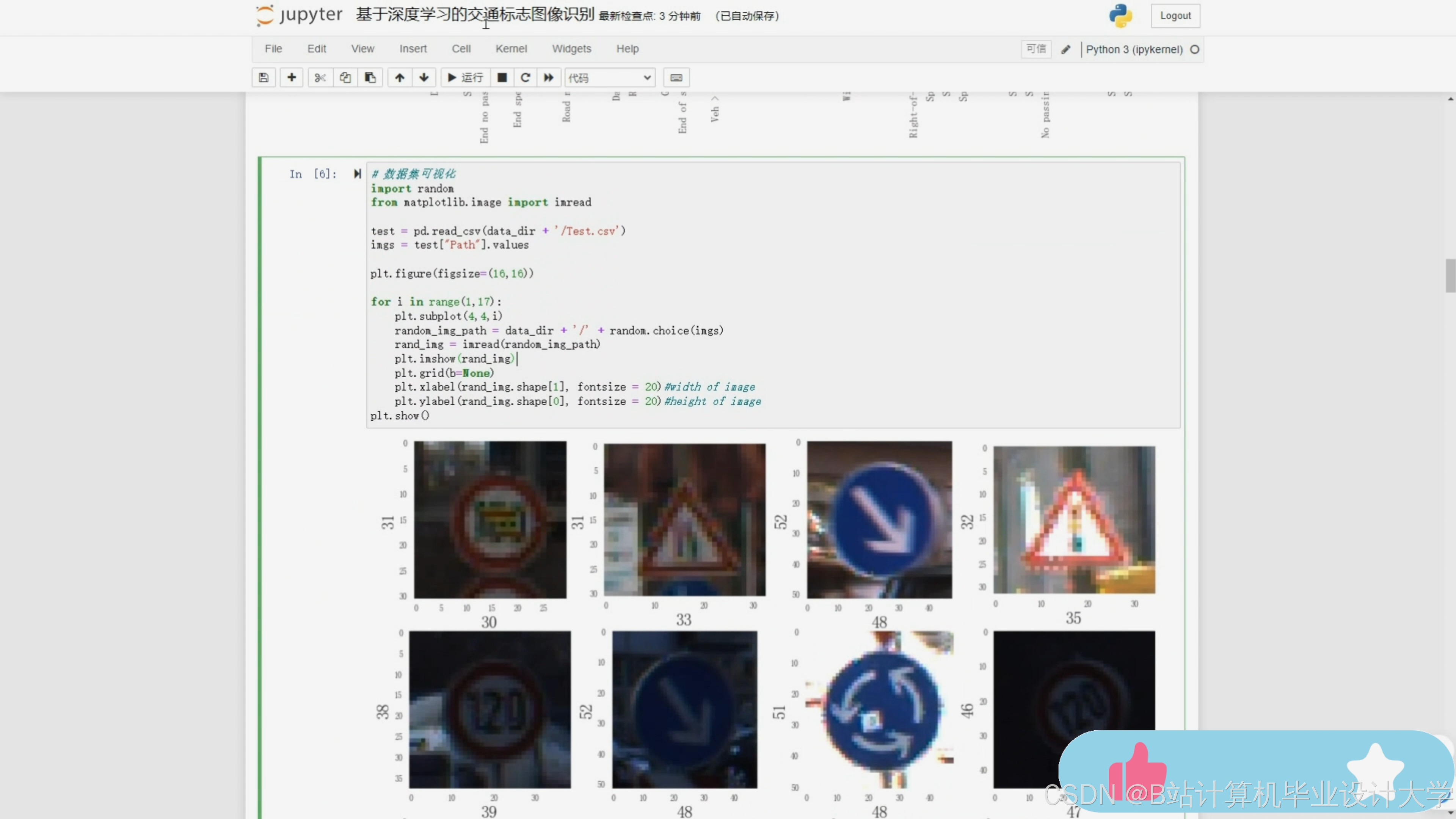This screenshot has height=819, width=1456.
Task: Open the Kernel menu
Action: 511,49
